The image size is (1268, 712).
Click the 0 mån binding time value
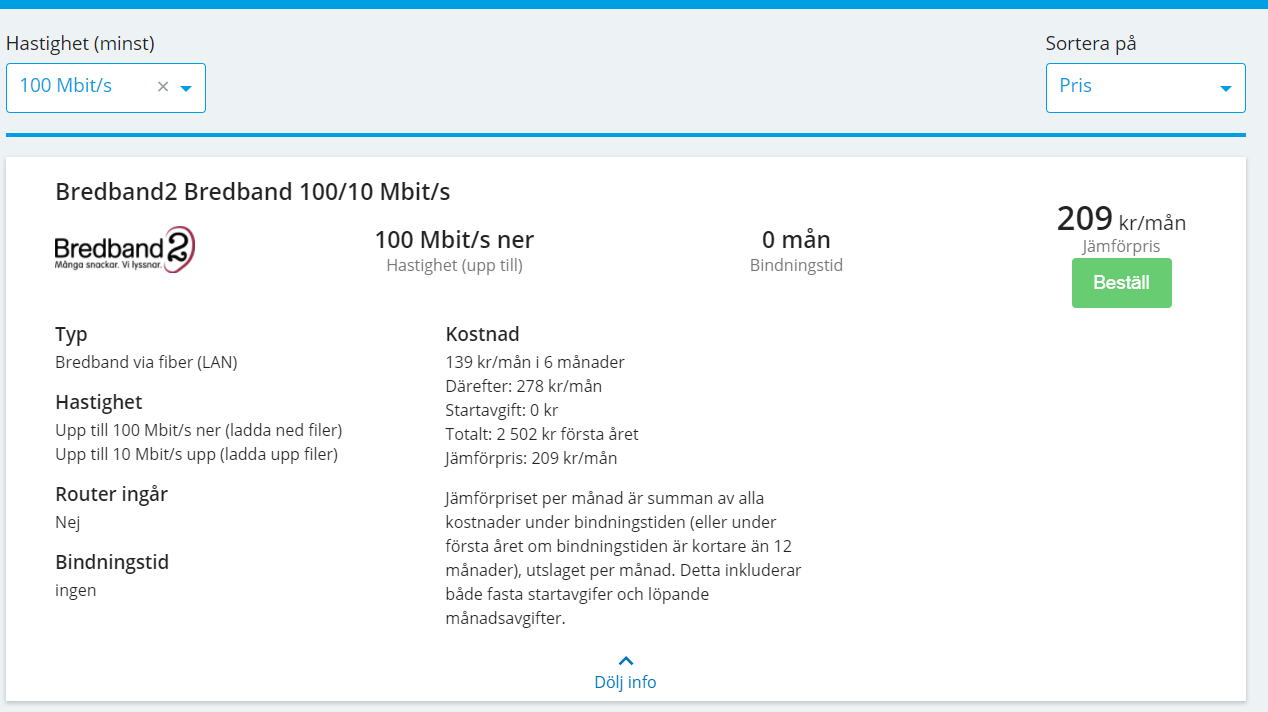coord(796,240)
